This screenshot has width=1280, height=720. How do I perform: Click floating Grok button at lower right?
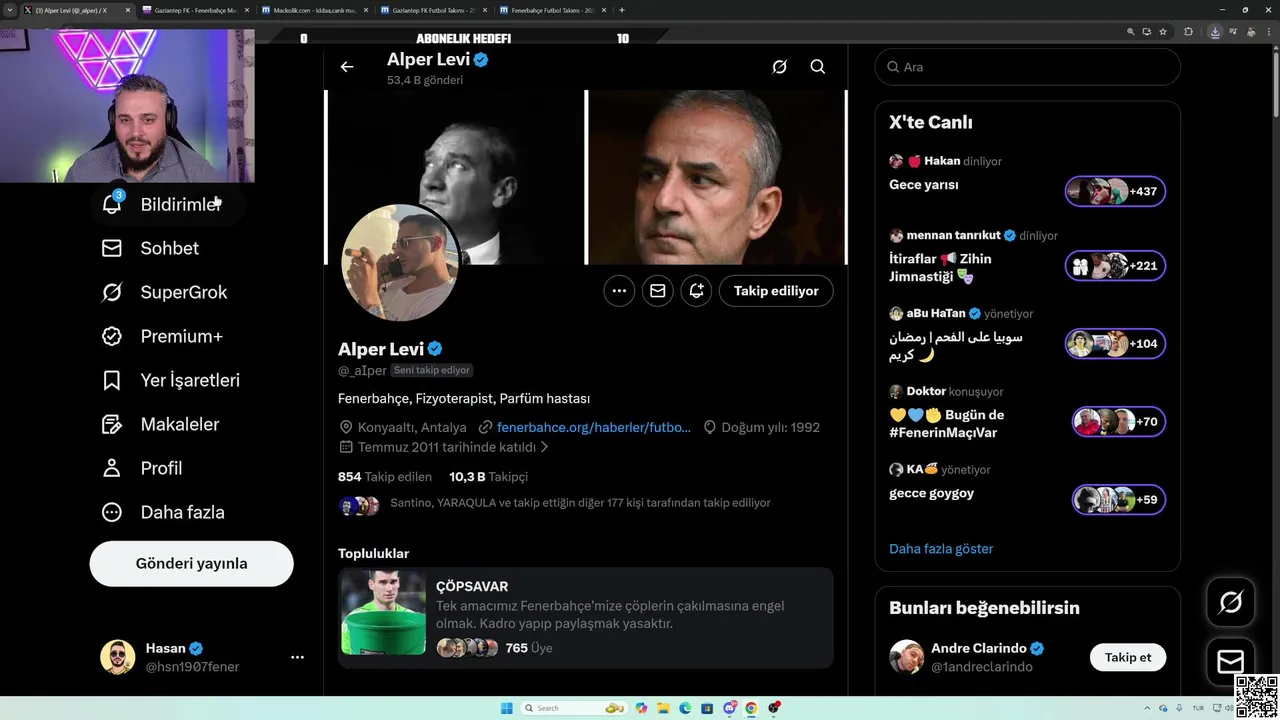[1231, 602]
